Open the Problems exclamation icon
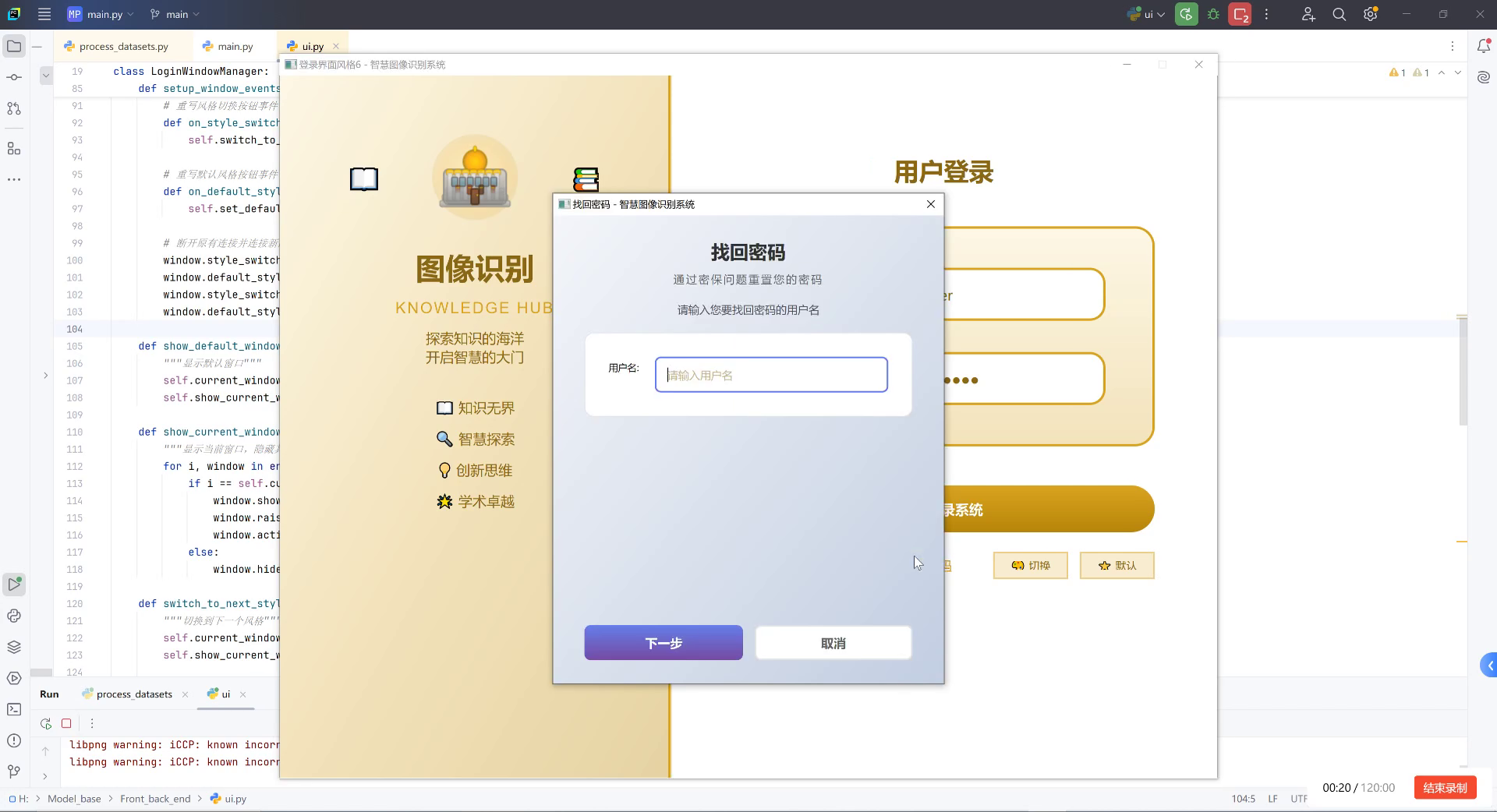 [13, 742]
